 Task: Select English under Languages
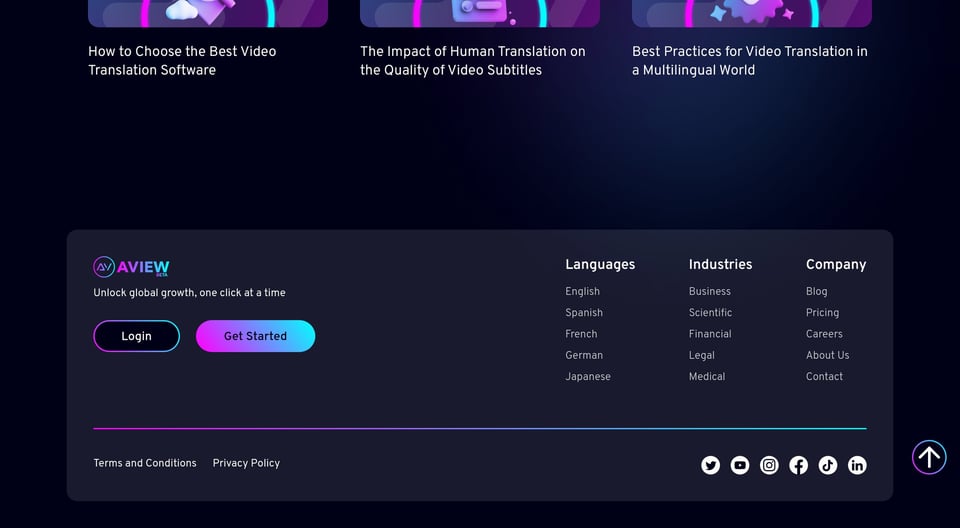[x=582, y=292]
